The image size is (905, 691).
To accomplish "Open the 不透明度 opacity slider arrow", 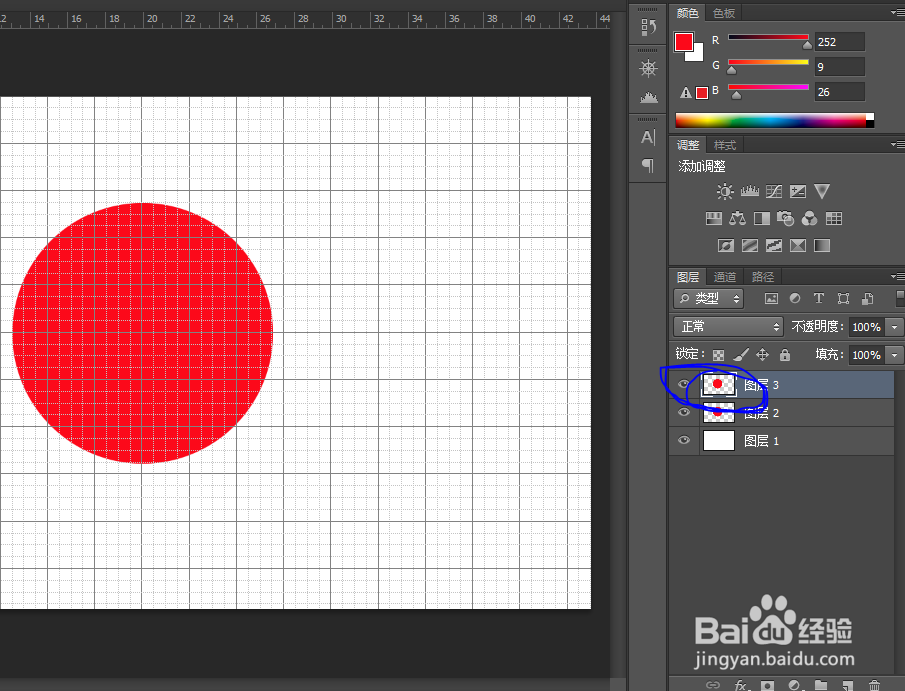I will pyautogui.click(x=895, y=327).
